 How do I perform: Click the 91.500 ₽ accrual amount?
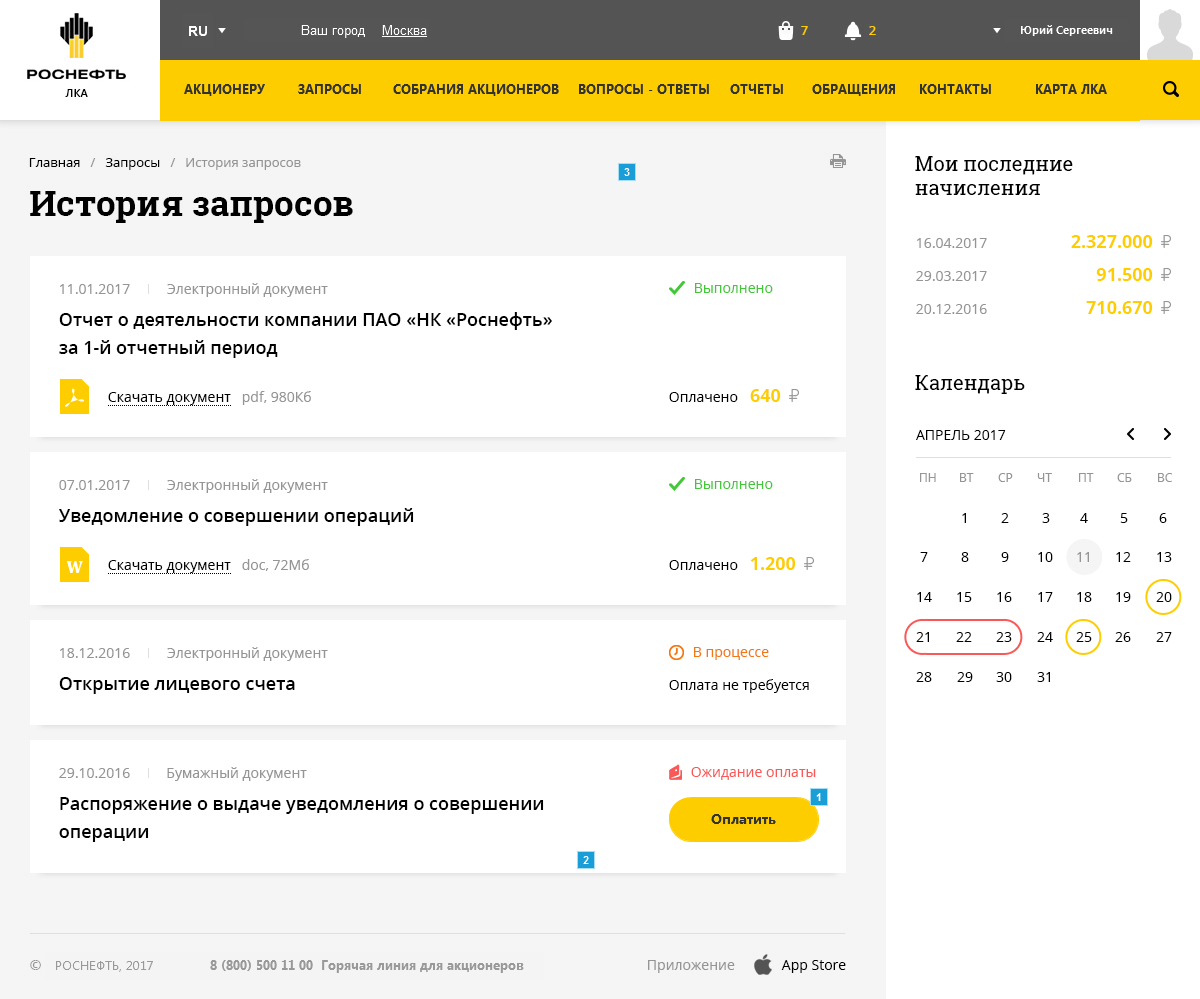click(x=1133, y=275)
